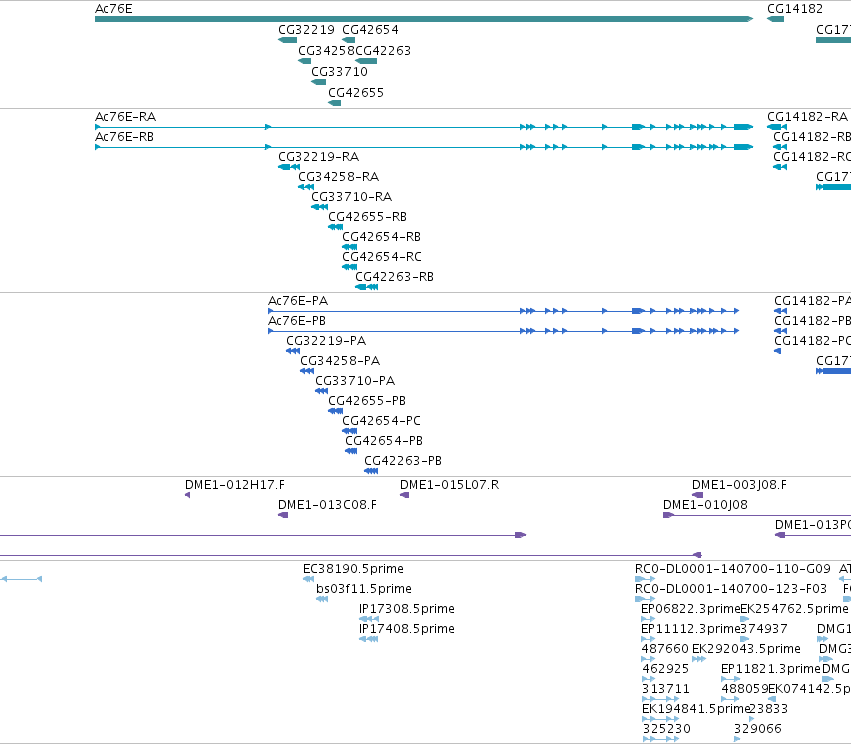Click protein feature Ac76E-PA
Screen dimensions: 851x744
(504, 311)
